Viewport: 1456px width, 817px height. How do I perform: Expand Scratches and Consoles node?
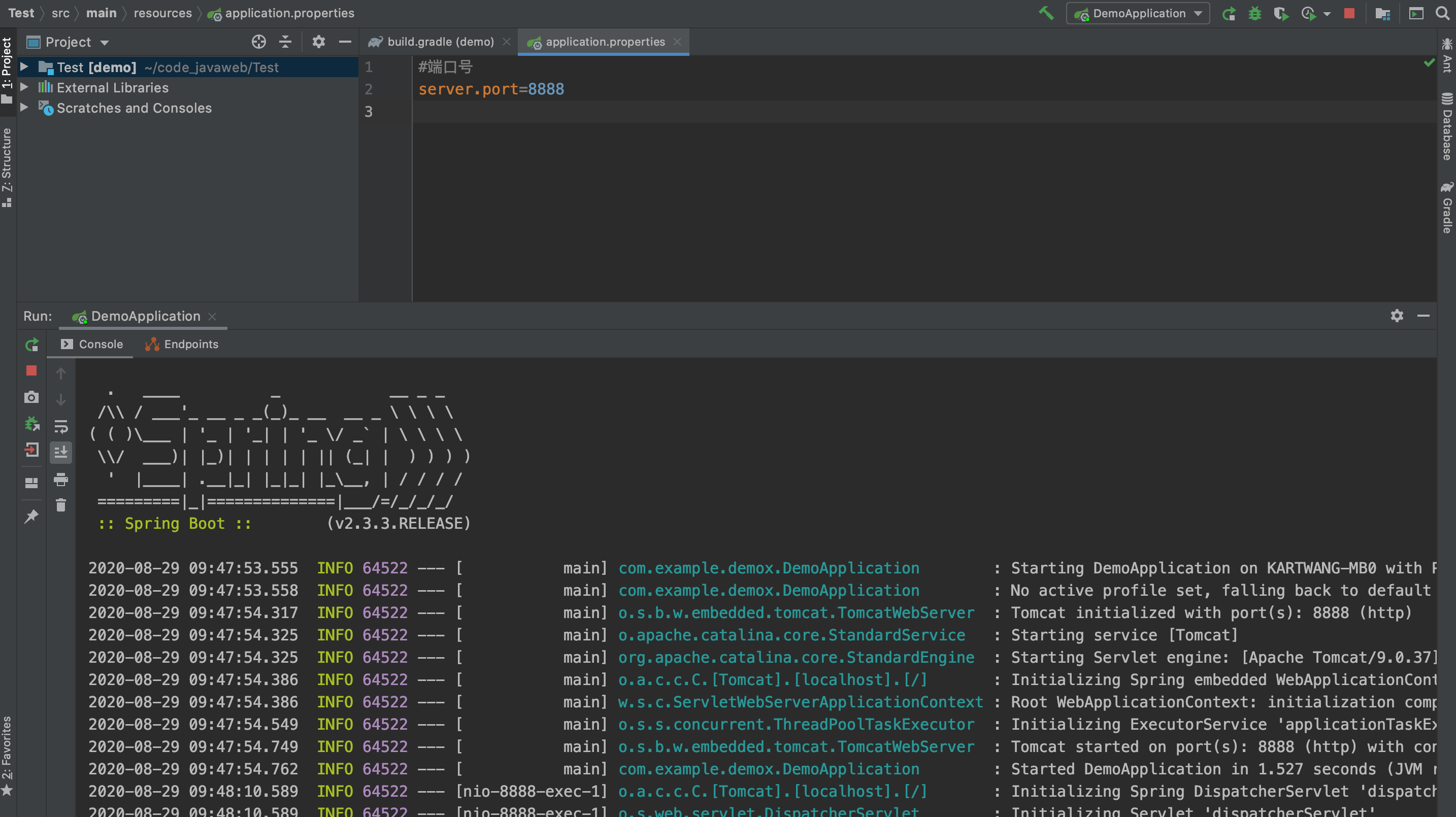coord(24,108)
